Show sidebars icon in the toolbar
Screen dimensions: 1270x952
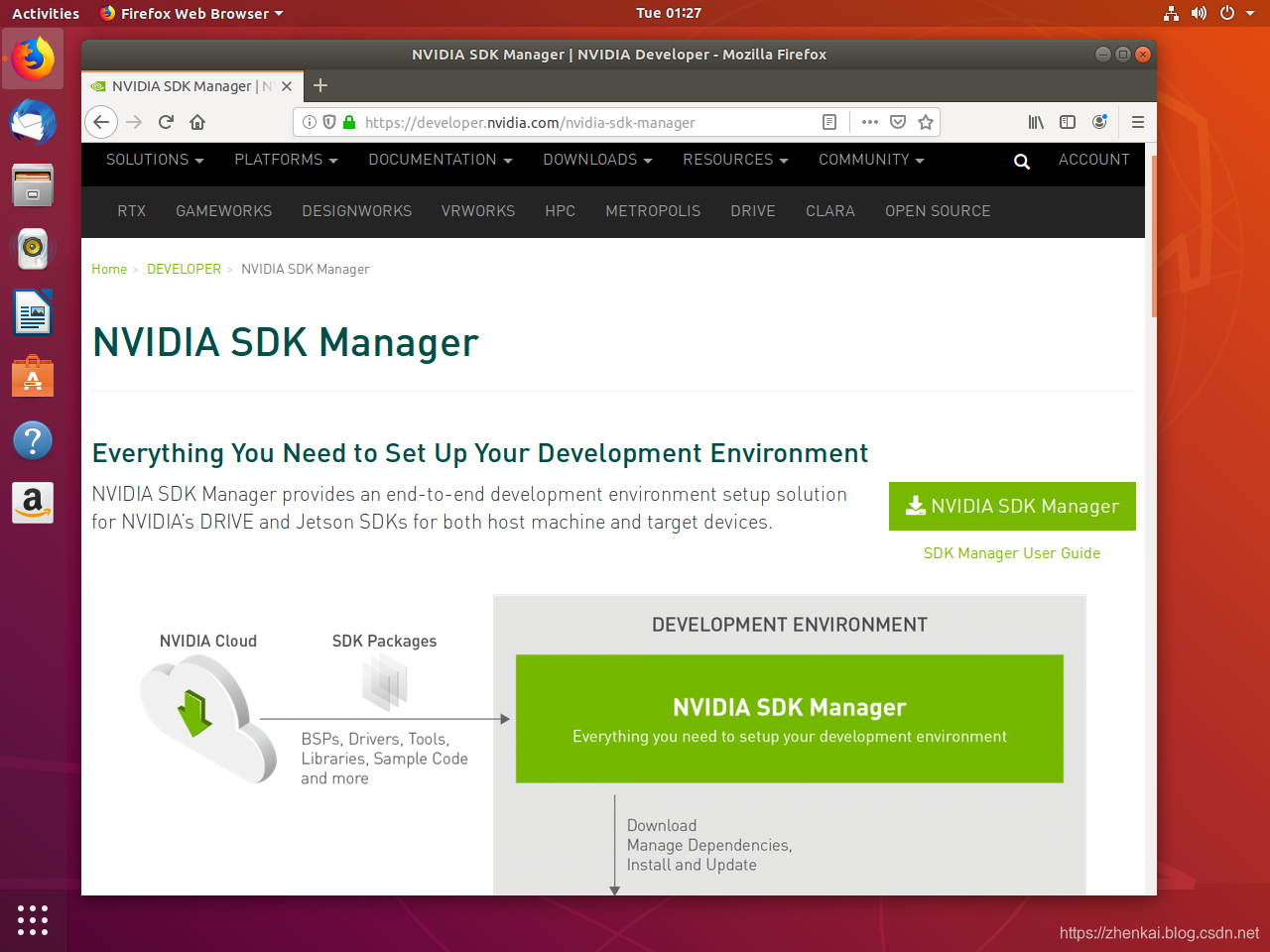1068,122
